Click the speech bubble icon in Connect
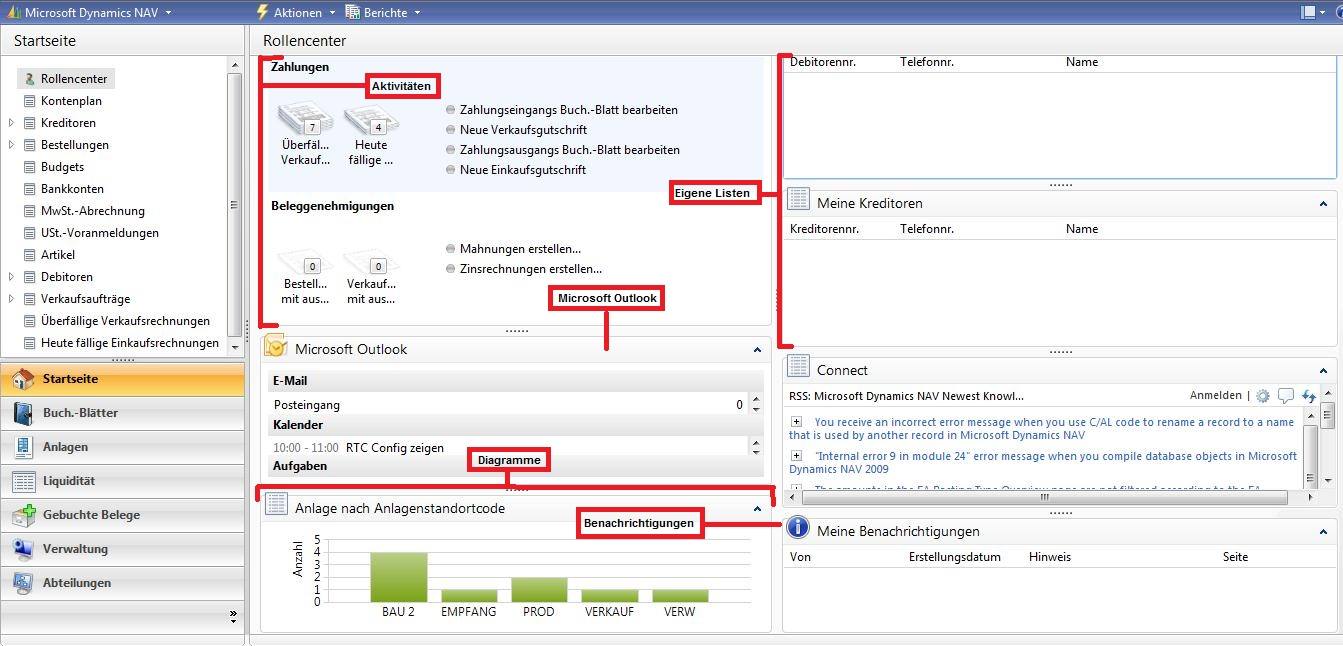This screenshot has height=646, width=1343. click(1286, 396)
